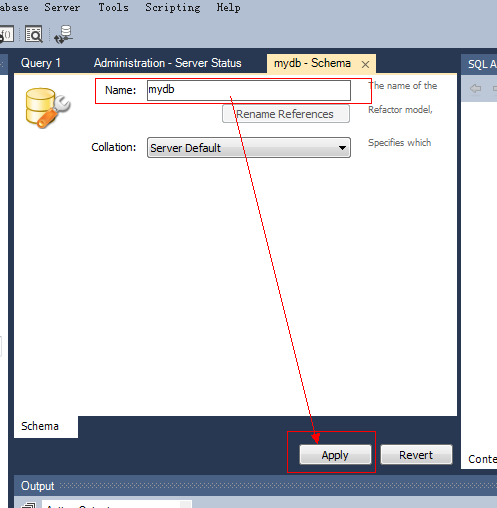
Task: Switch to the Query 1 tab
Action: [x=41, y=63]
